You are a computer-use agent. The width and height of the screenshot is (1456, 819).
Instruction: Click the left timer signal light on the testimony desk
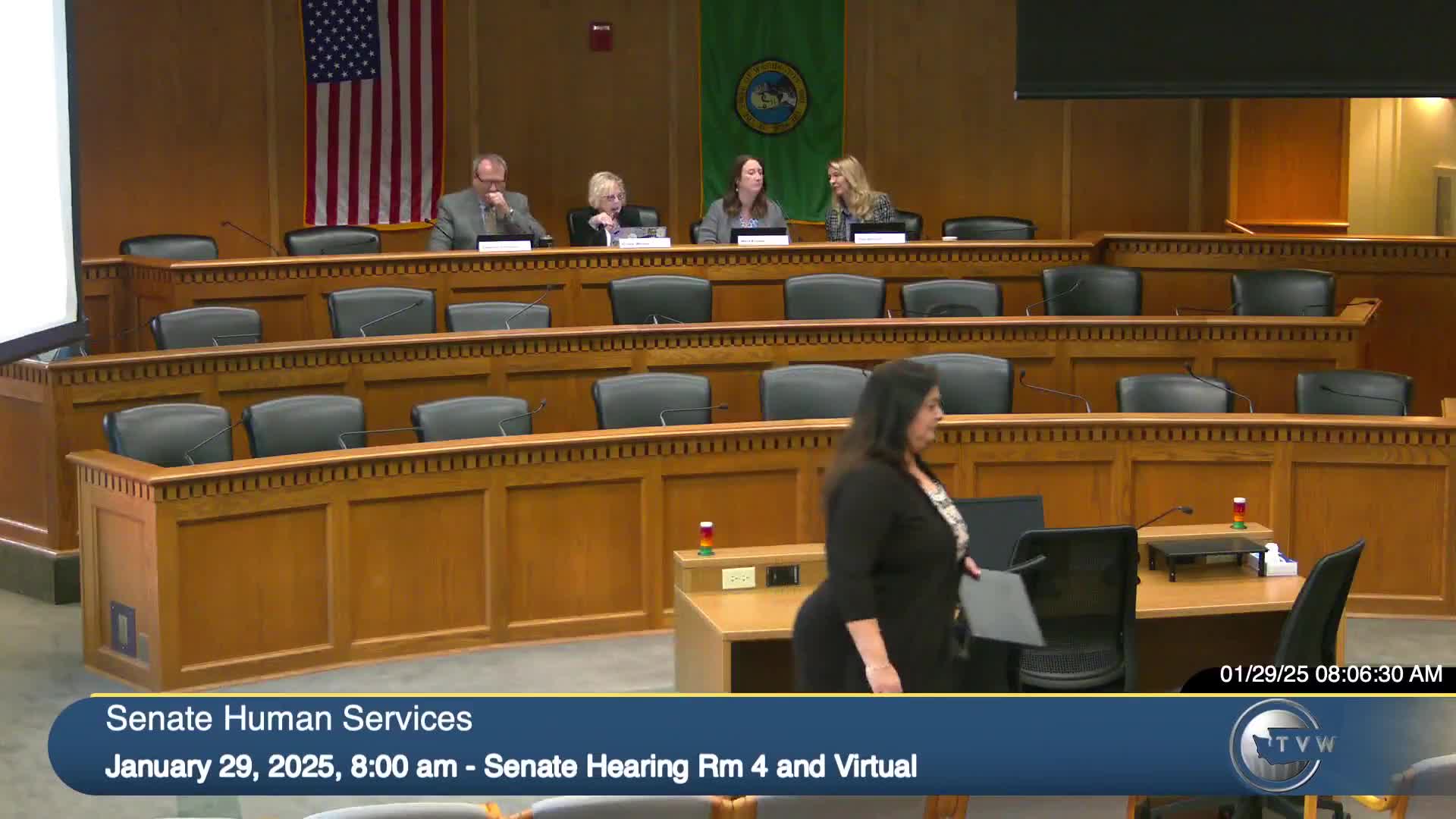point(706,538)
